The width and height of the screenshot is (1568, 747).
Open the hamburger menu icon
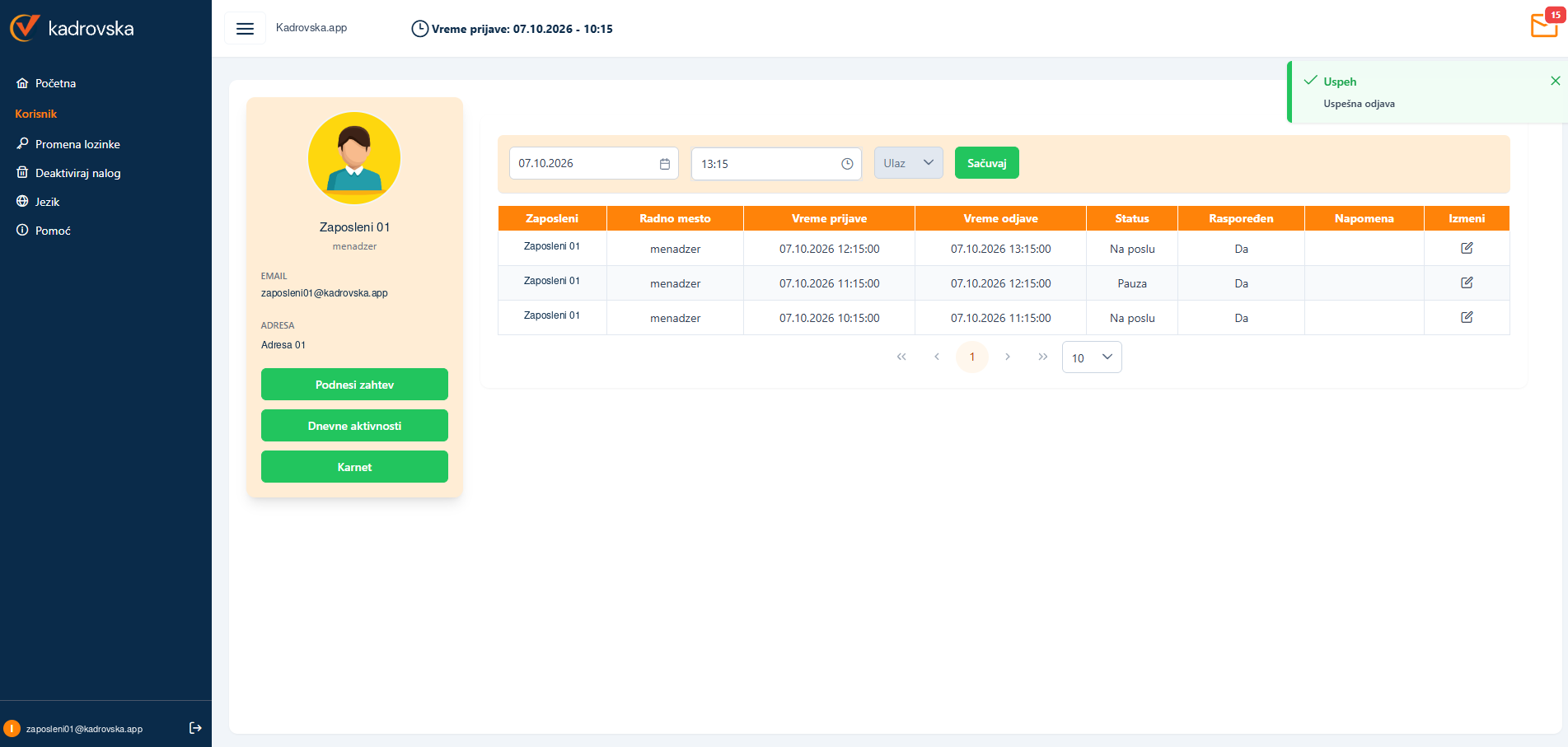pyautogui.click(x=245, y=29)
